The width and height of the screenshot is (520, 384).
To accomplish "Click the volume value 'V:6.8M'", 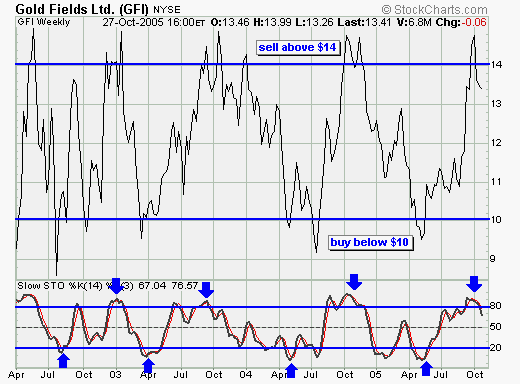I will [414, 22].
